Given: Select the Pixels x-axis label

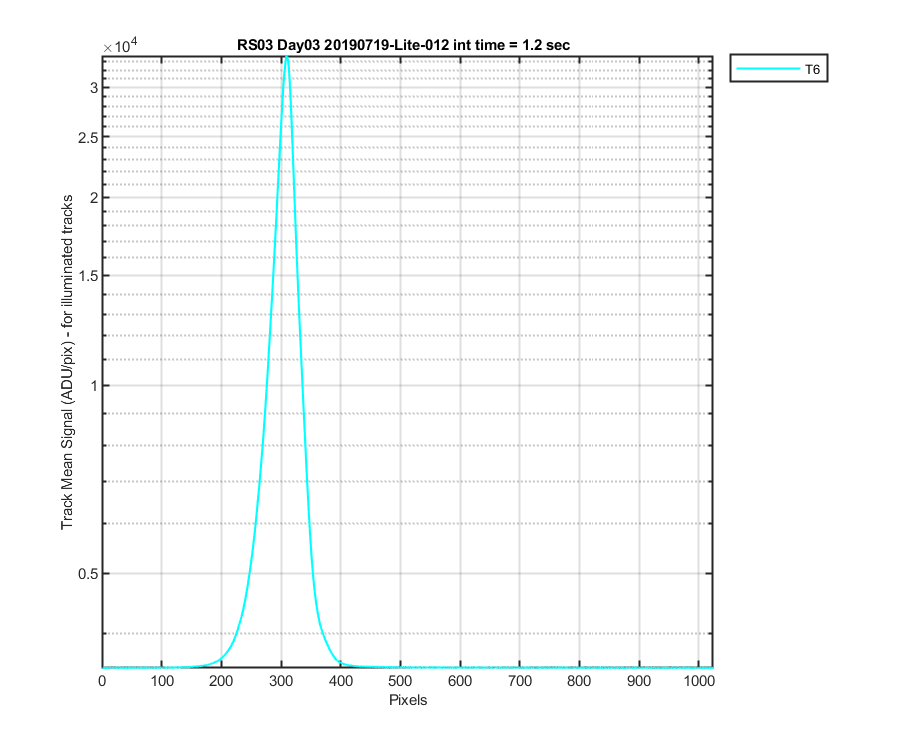Looking at the screenshot, I should tap(408, 700).
